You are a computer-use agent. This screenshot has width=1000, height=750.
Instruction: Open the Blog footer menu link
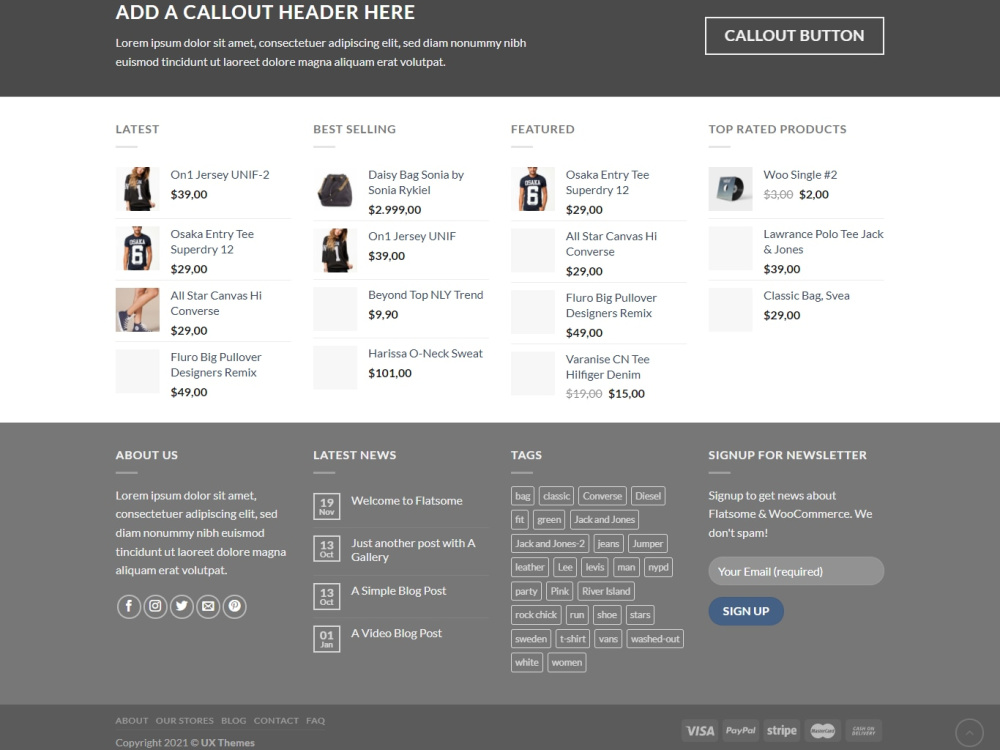pyautogui.click(x=233, y=721)
